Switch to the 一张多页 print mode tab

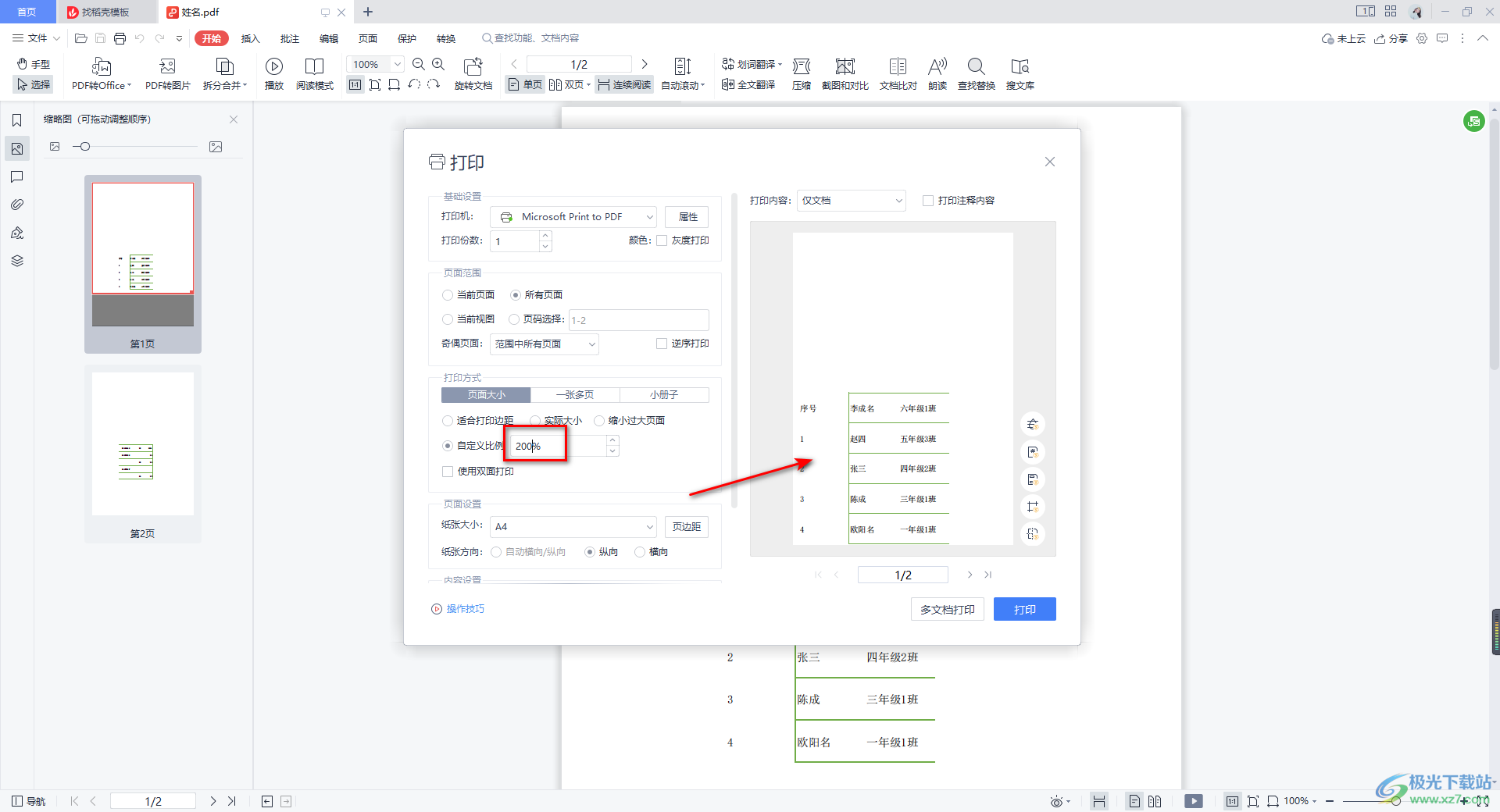[x=575, y=395]
